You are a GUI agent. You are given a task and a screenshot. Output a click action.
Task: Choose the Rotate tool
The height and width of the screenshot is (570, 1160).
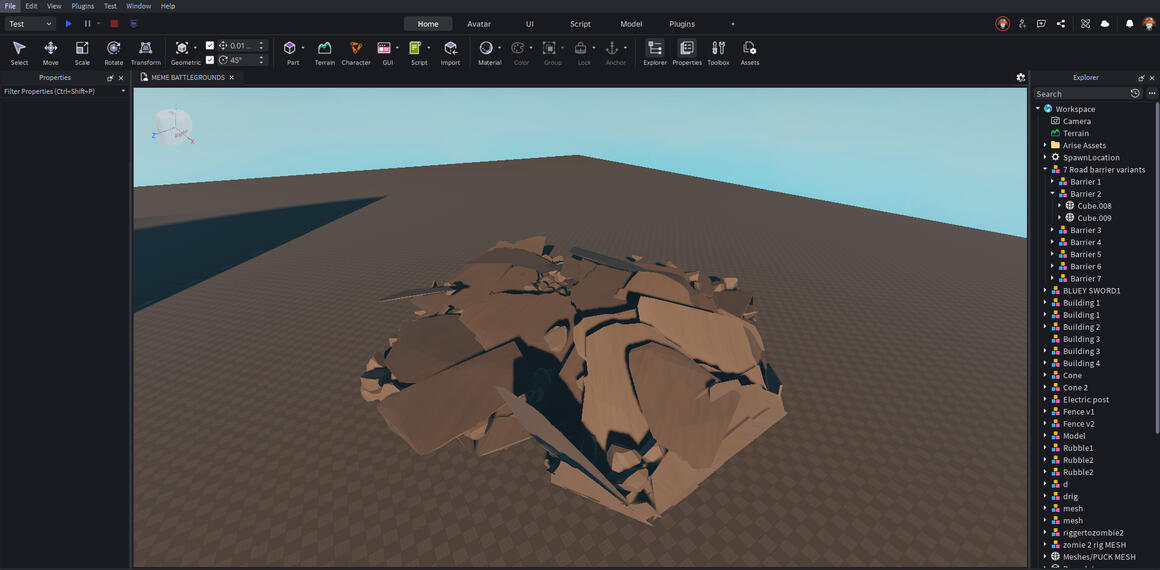click(114, 53)
